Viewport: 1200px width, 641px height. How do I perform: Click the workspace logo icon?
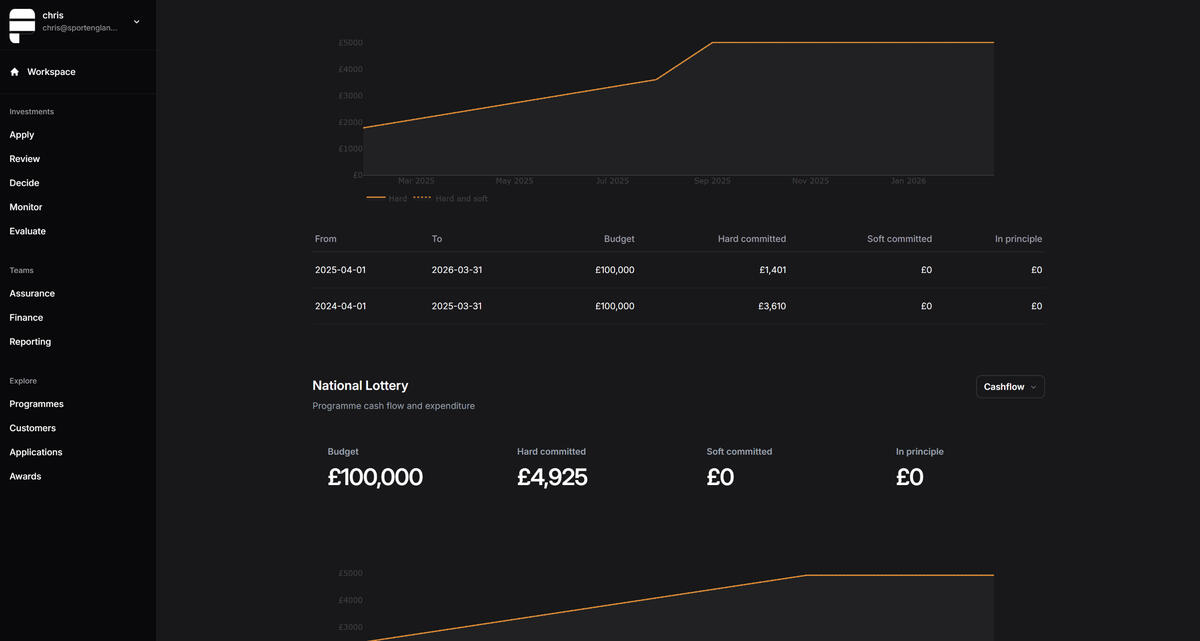pyautogui.click(x=22, y=25)
